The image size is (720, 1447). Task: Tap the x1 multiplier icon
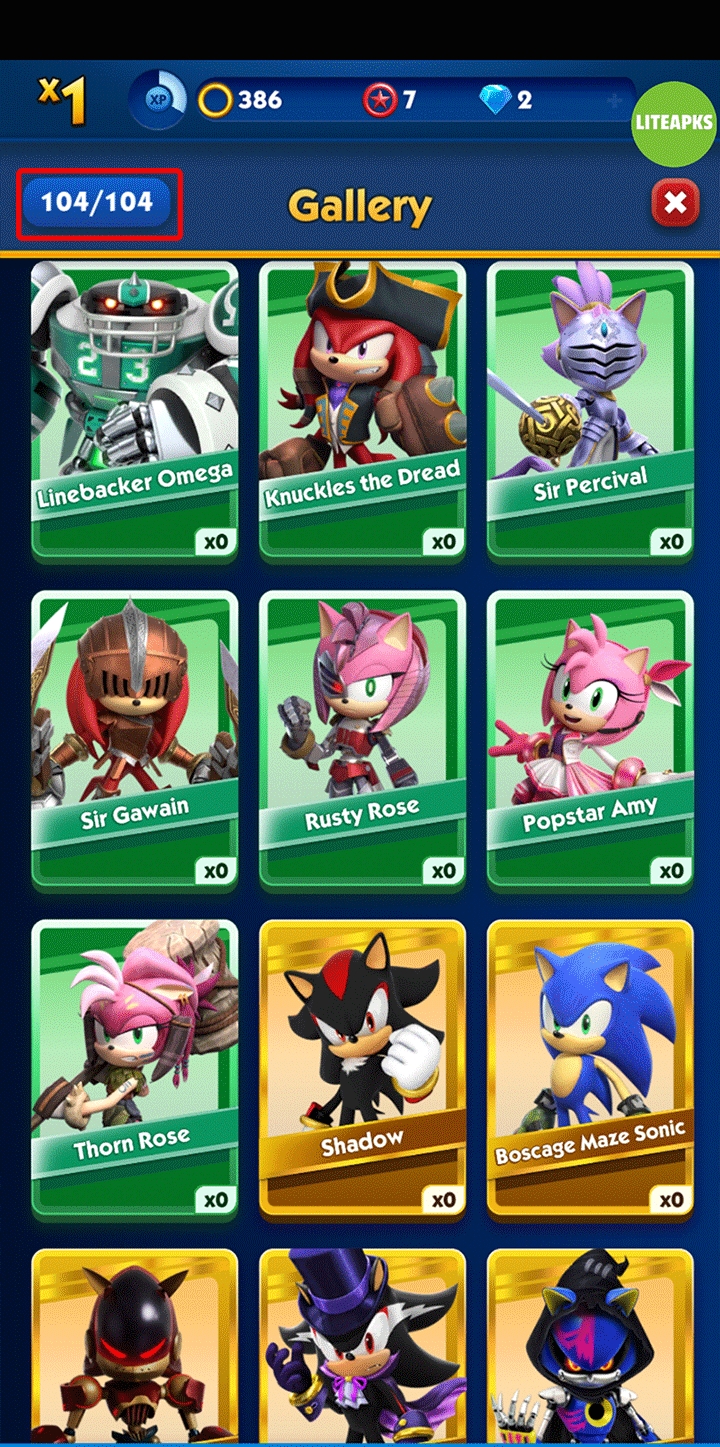pyautogui.click(x=62, y=101)
